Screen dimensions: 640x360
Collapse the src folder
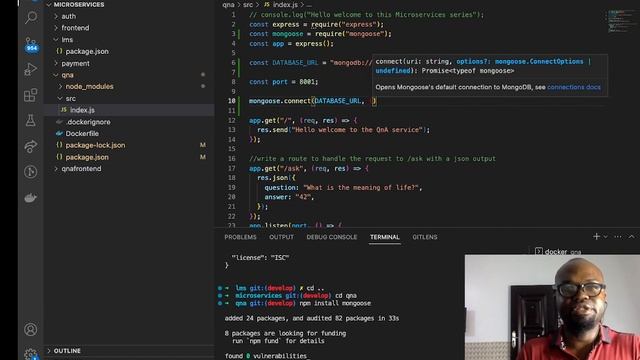pyautogui.click(x=60, y=98)
